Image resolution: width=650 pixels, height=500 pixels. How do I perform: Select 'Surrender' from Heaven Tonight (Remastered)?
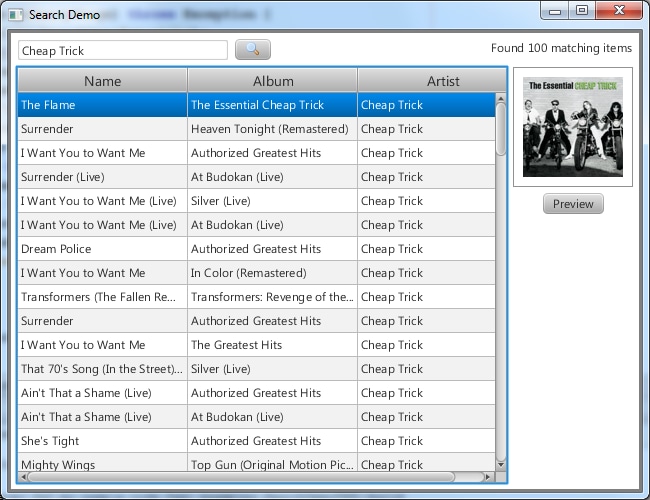point(256,129)
